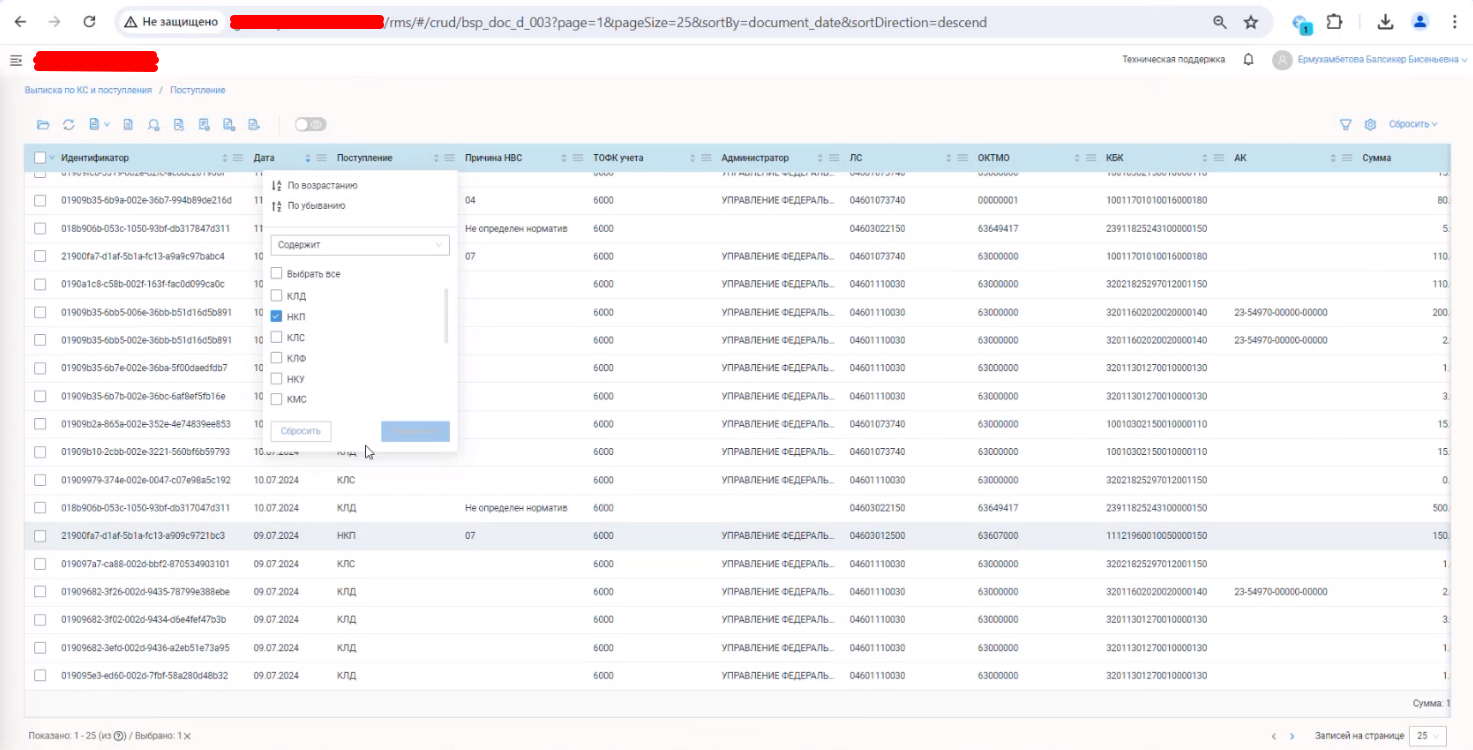Check the НКУ filter checkbox
The width and height of the screenshot is (1473, 750).
click(x=276, y=379)
